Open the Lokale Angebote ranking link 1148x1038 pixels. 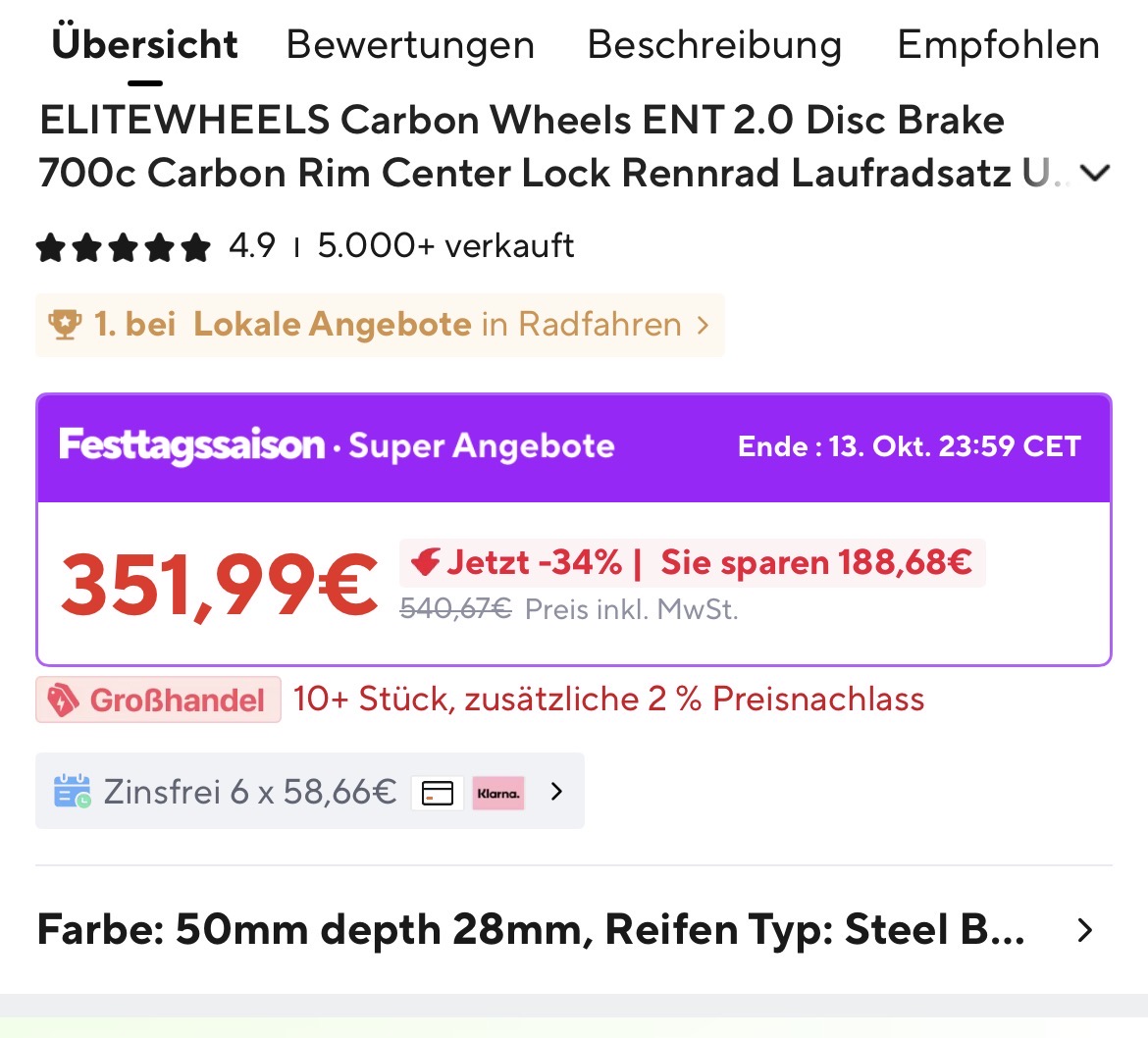tap(332, 325)
